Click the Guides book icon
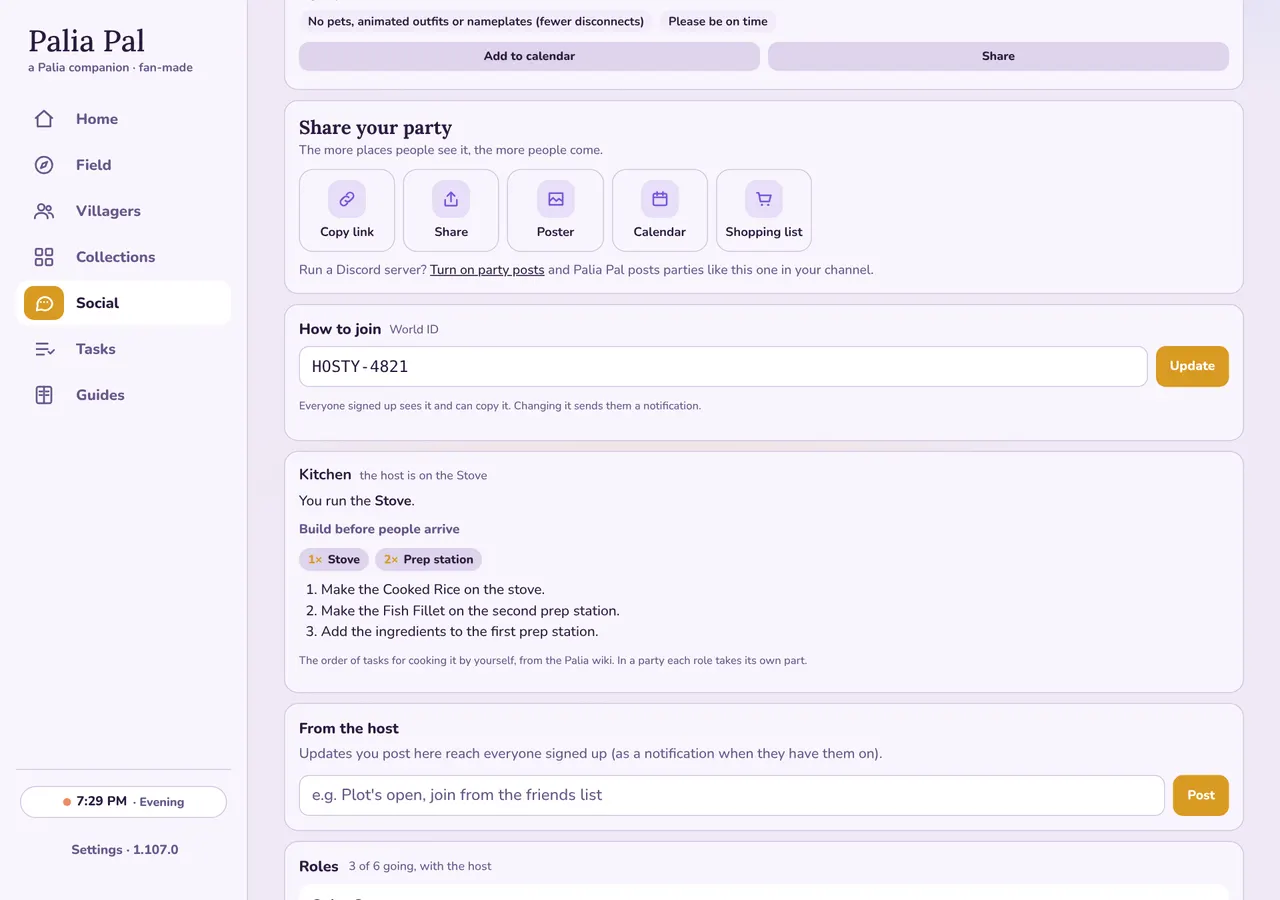Image resolution: width=1280 pixels, height=900 pixels. pyautogui.click(x=44, y=395)
